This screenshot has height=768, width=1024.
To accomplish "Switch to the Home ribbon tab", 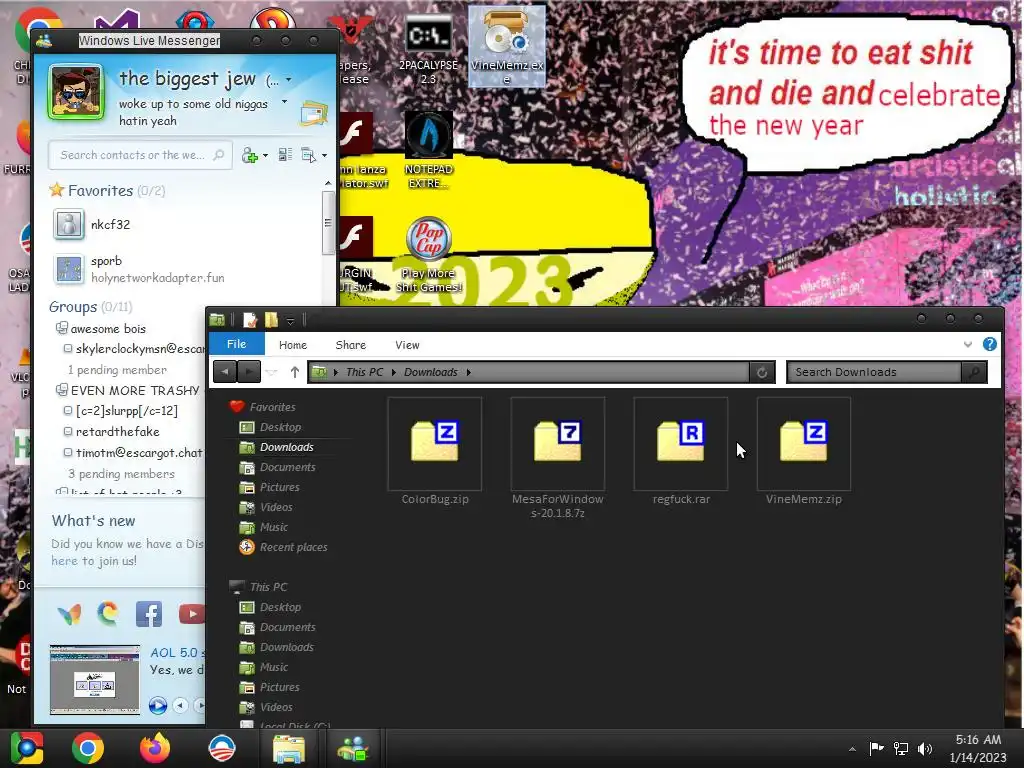I will [x=293, y=345].
